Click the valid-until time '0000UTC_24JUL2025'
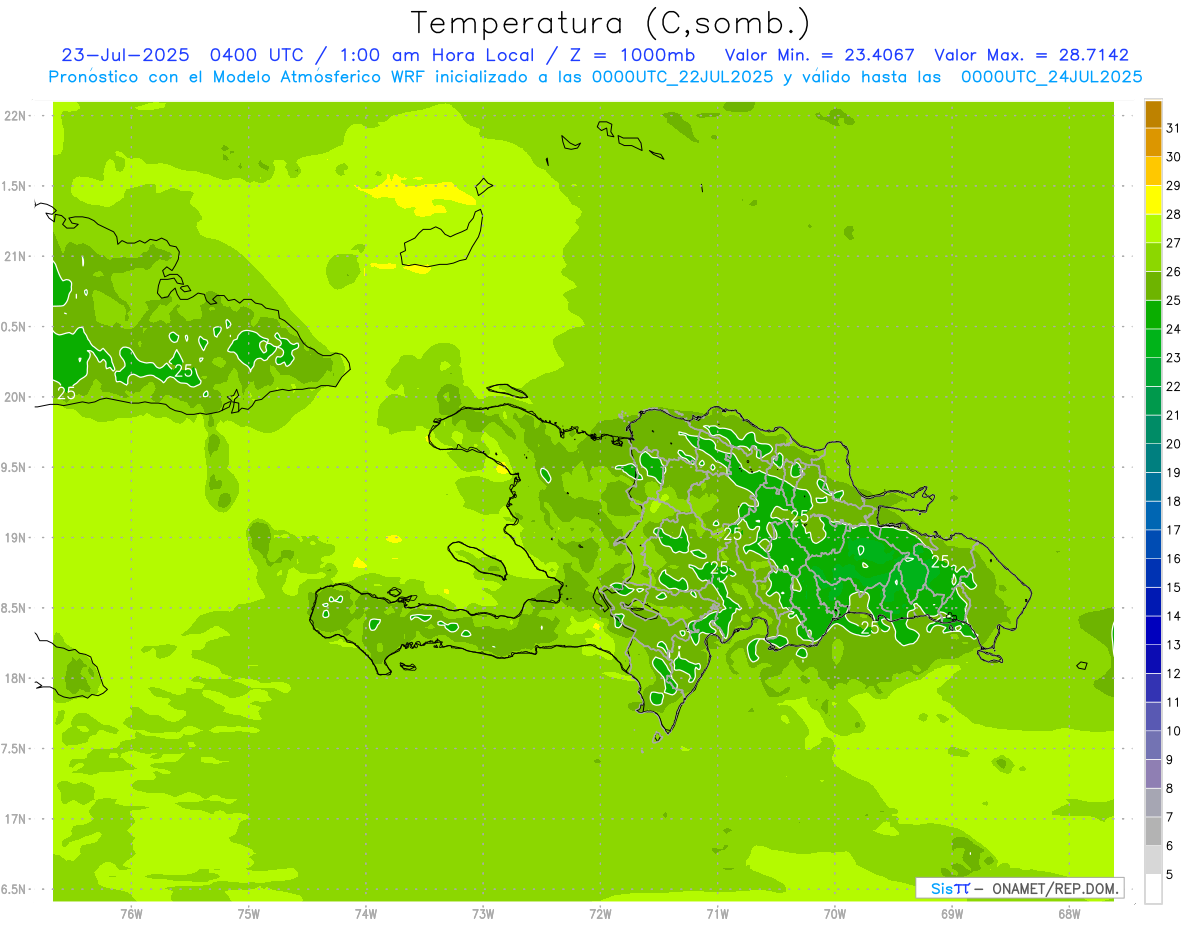The height and width of the screenshot is (927, 1200). [x=1051, y=77]
